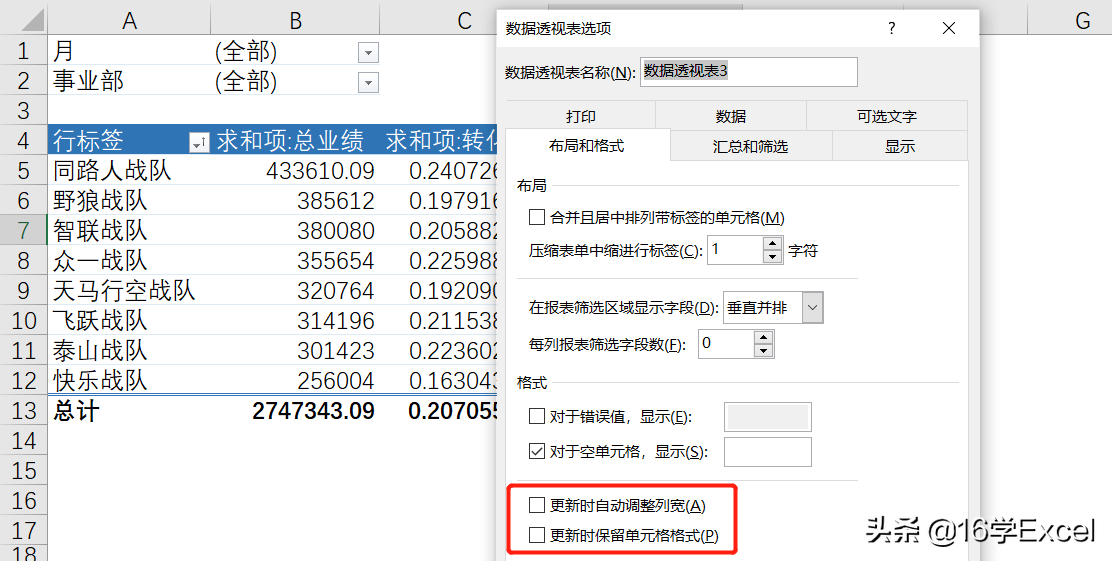The width and height of the screenshot is (1112, 561).
Task: Click the 众一战队 row label
Action: 129,260
